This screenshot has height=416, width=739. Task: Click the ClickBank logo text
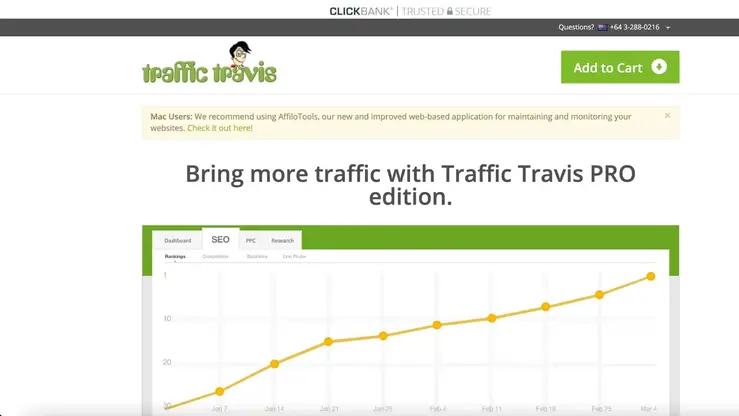coord(360,11)
